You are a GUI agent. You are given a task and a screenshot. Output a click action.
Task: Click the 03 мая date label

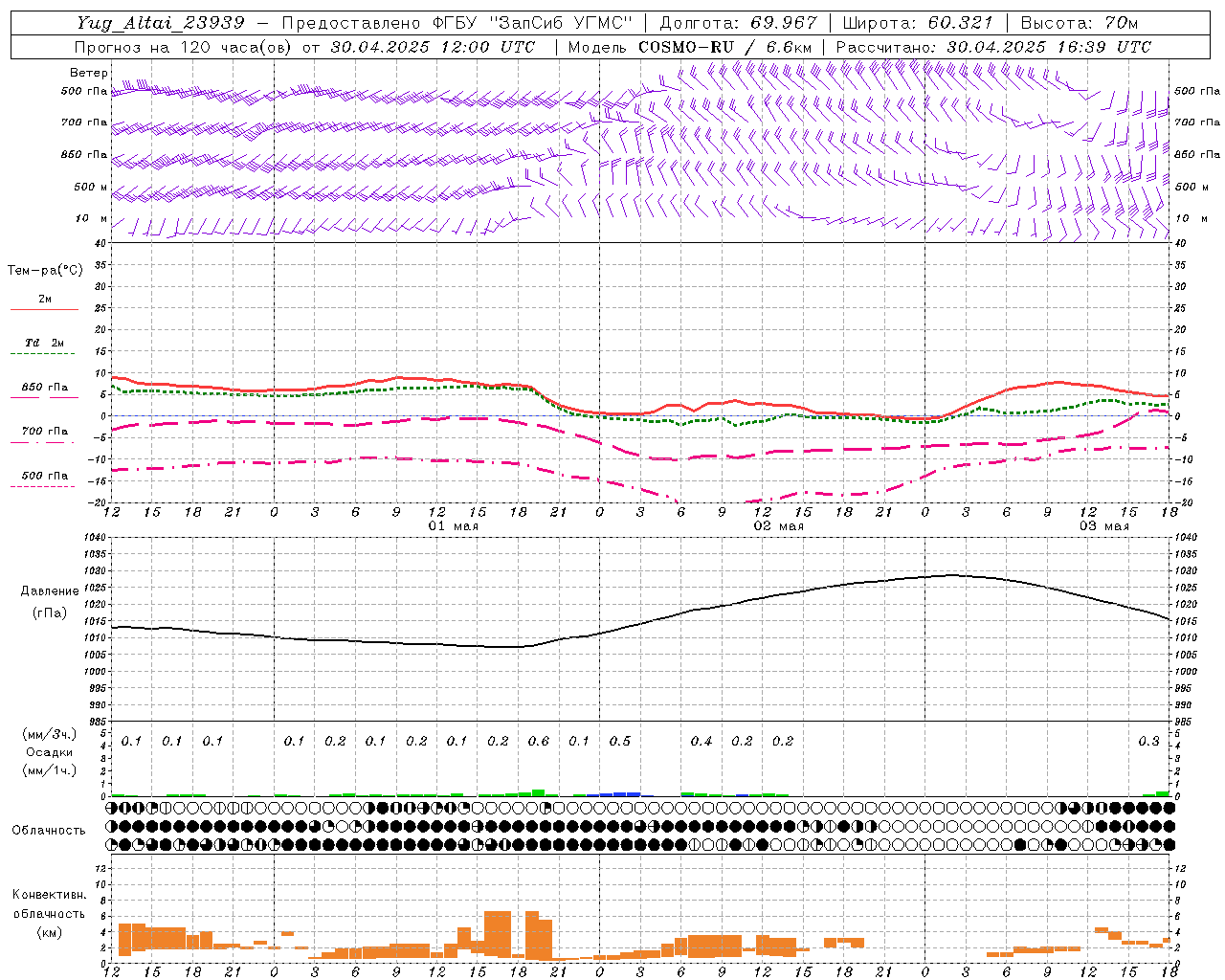1104,526
